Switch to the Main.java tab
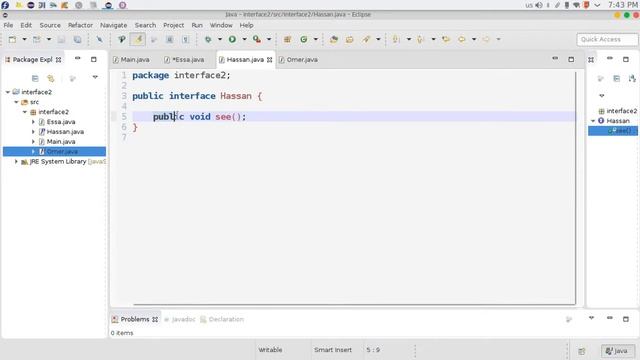Screen dimensions: 640x360 tap(131, 60)
